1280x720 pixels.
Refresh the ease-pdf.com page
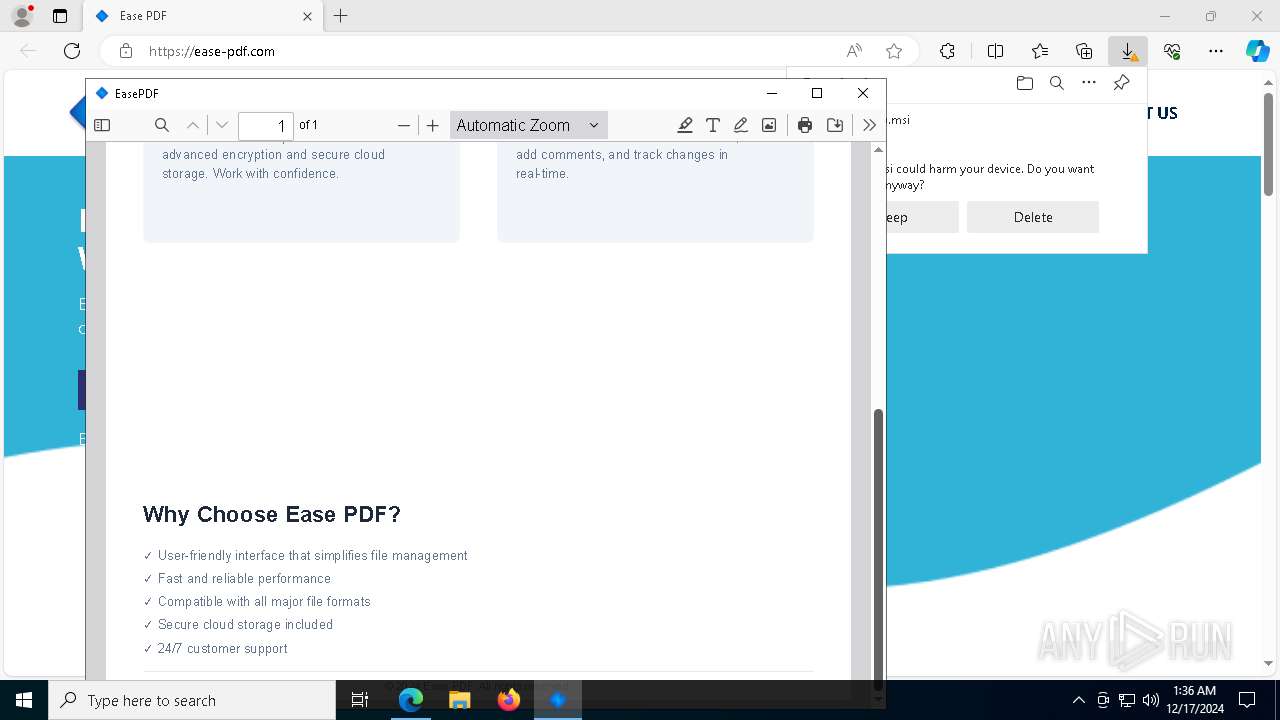(72, 51)
